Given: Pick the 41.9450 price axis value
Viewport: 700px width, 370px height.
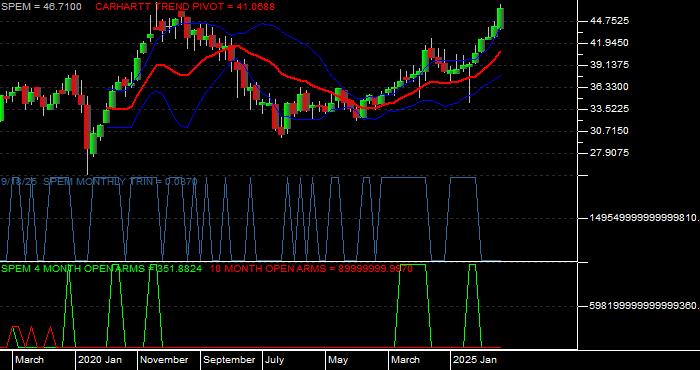Looking at the screenshot, I should (x=609, y=43).
